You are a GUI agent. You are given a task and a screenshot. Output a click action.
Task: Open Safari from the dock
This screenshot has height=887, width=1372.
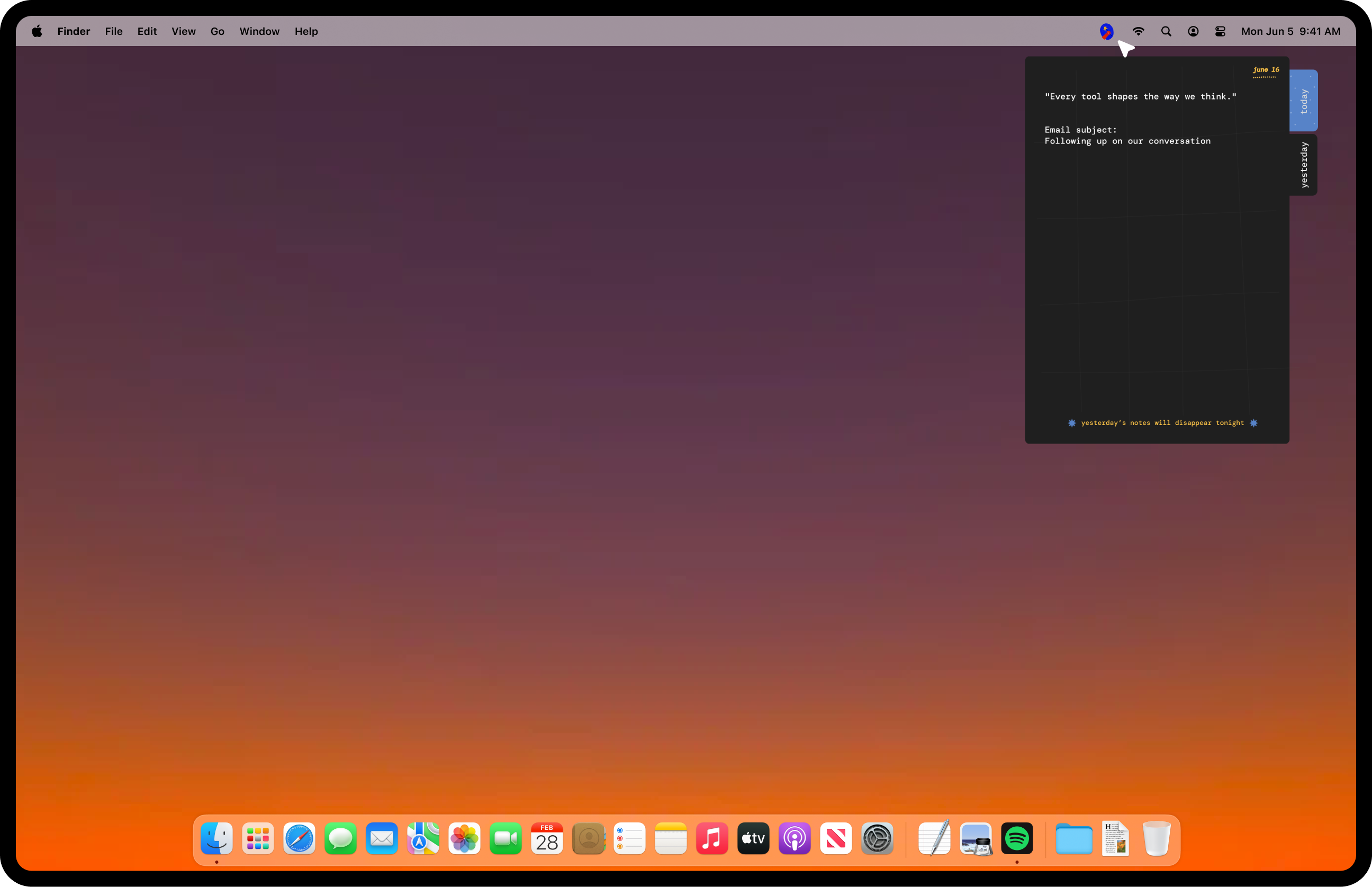click(299, 838)
